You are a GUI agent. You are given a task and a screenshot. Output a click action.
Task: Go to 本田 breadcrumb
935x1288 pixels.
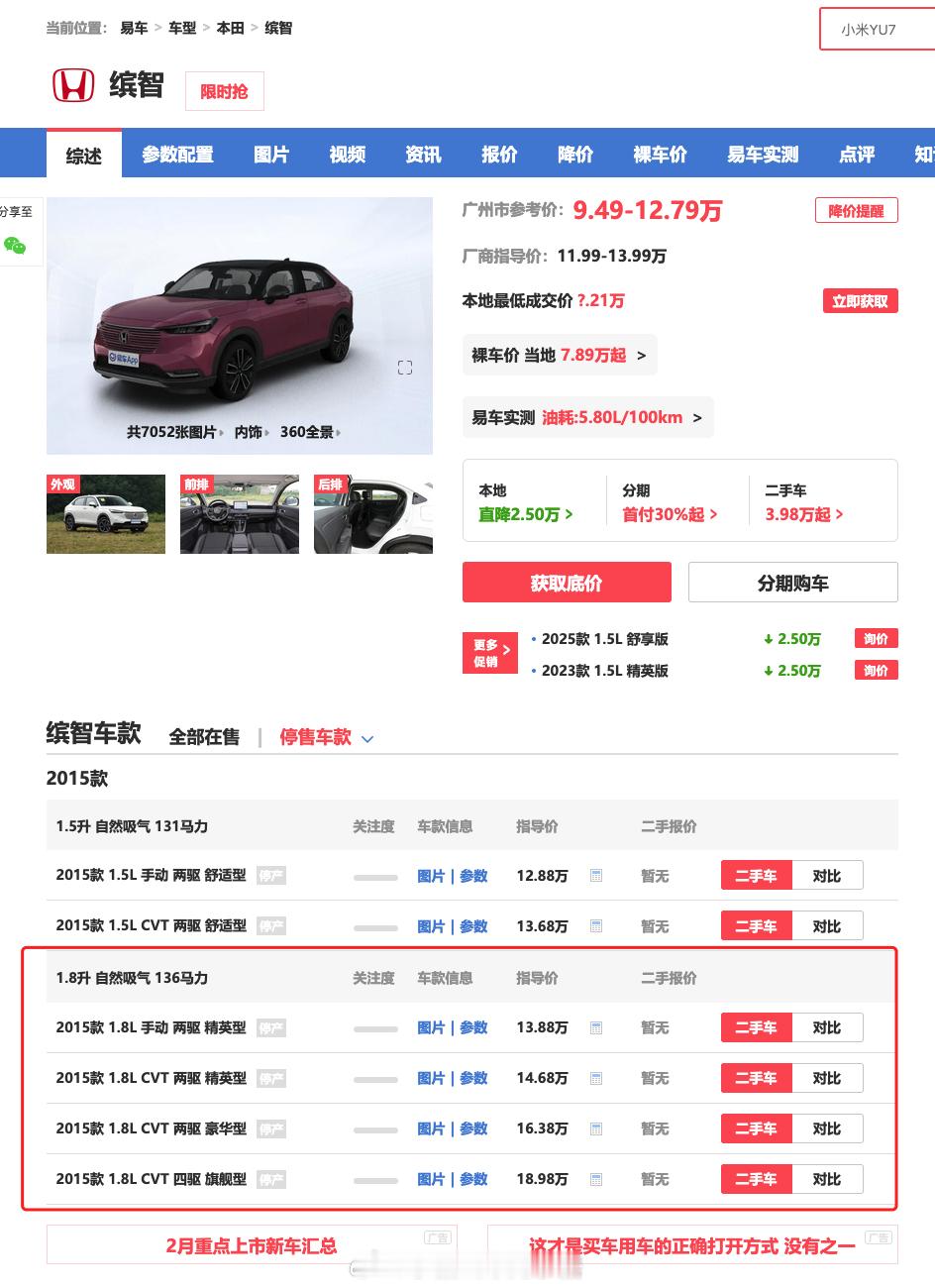tap(231, 28)
